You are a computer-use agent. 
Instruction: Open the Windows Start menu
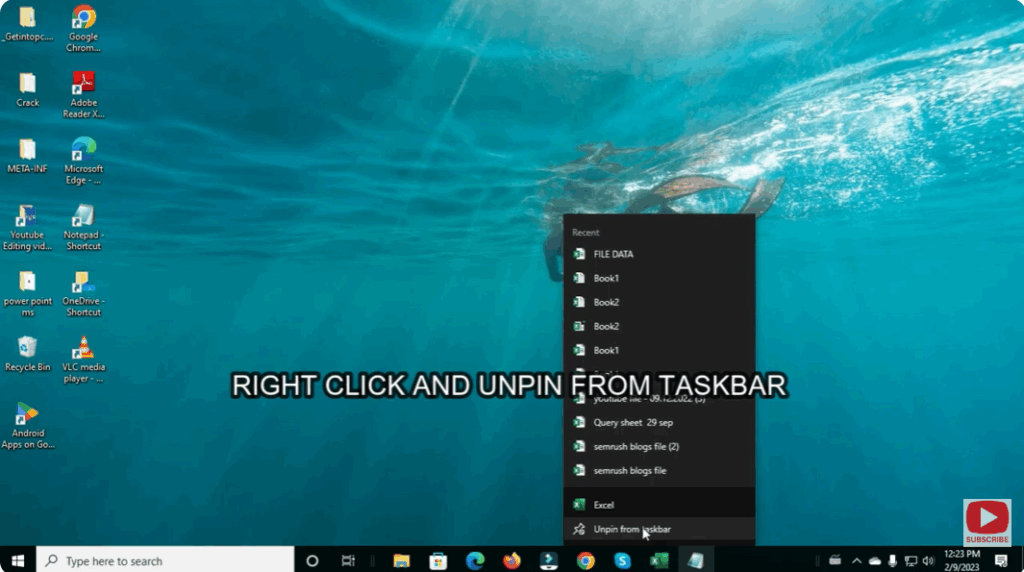click(18, 560)
